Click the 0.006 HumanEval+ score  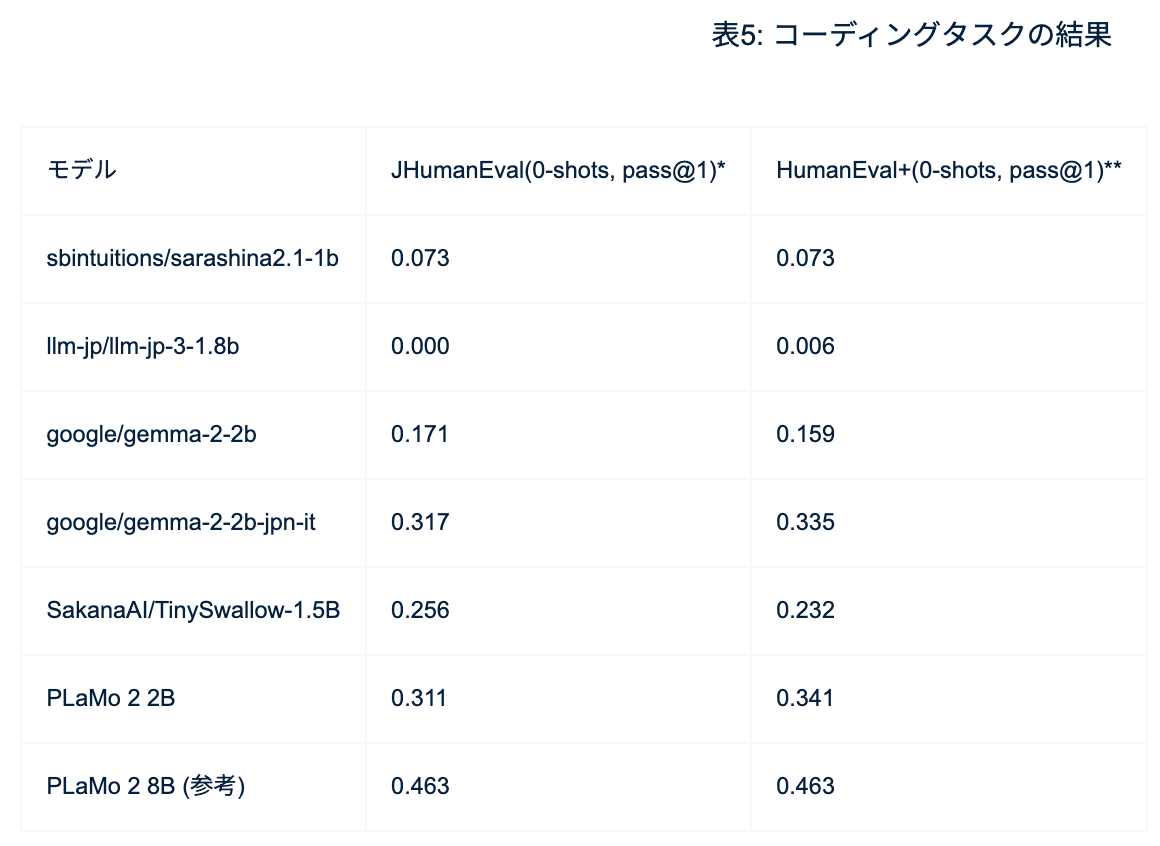805,346
